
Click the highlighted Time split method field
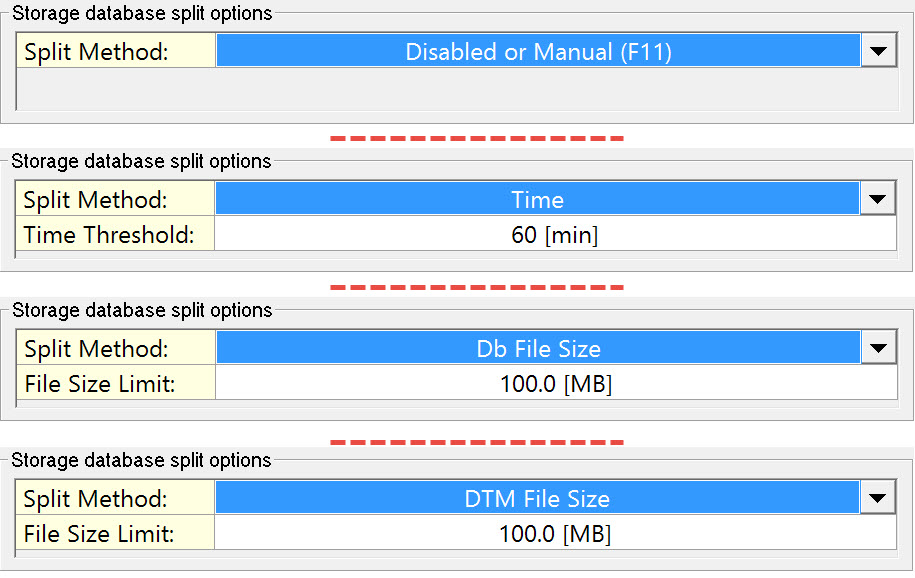(538, 200)
